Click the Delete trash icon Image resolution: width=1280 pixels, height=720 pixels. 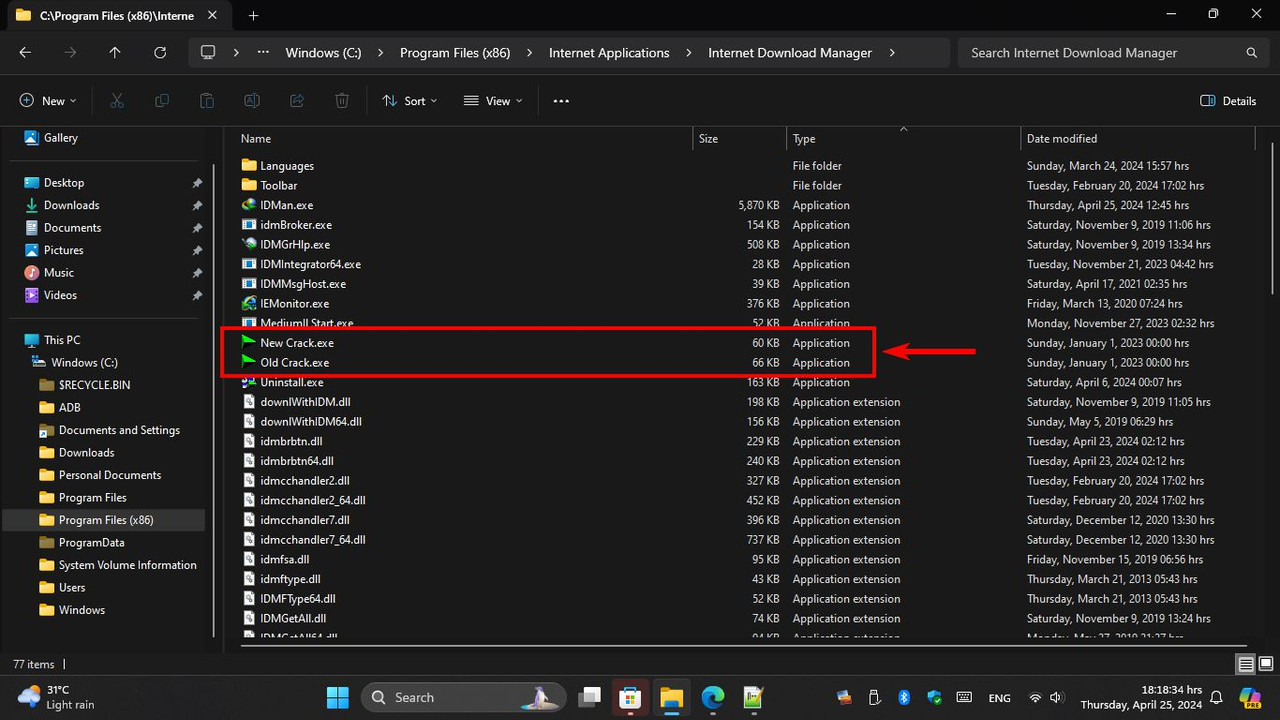tap(342, 101)
